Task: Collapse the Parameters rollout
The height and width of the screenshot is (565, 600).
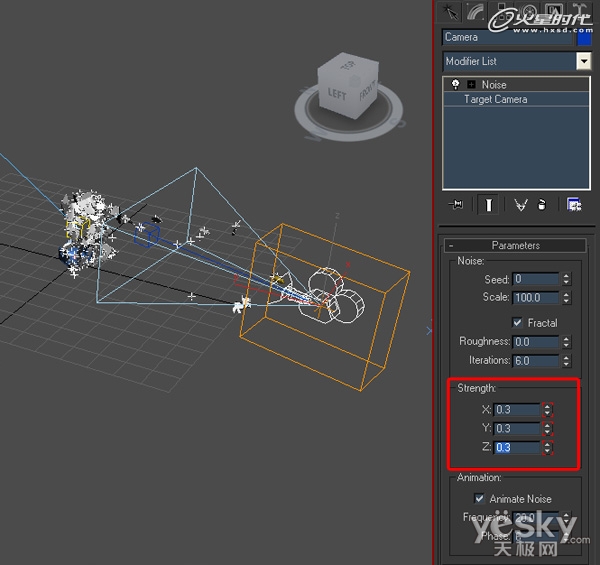Action: point(515,245)
